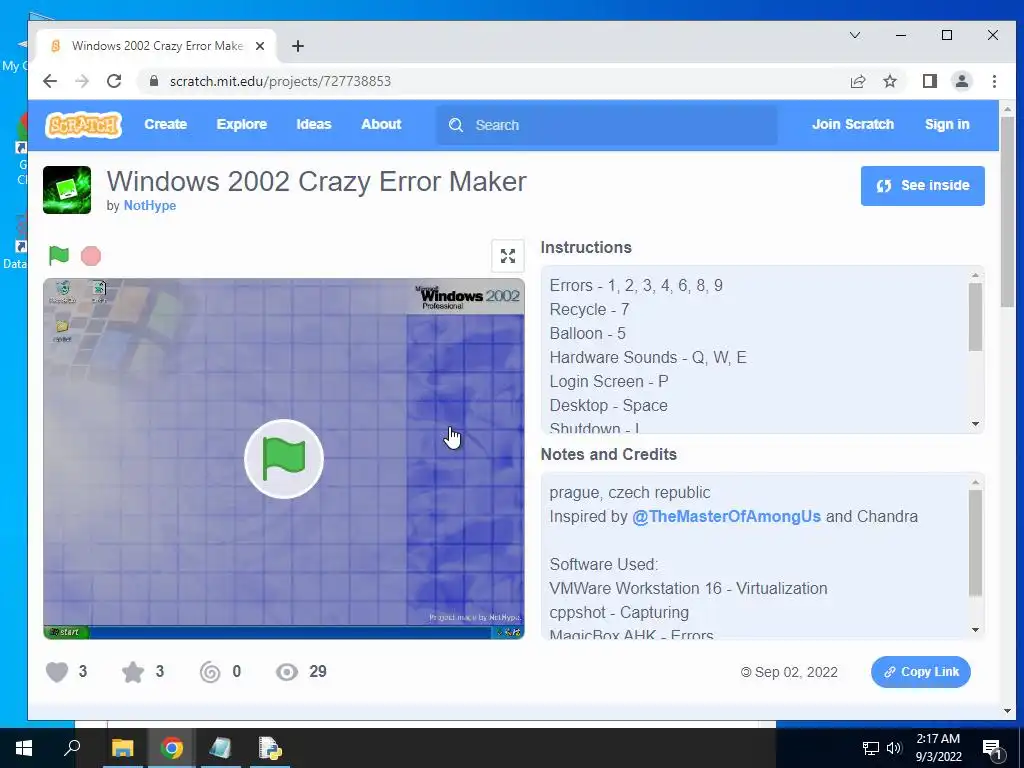This screenshot has width=1024, height=768.
Task: Open the Create menu item
Action: [x=165, y=124]
